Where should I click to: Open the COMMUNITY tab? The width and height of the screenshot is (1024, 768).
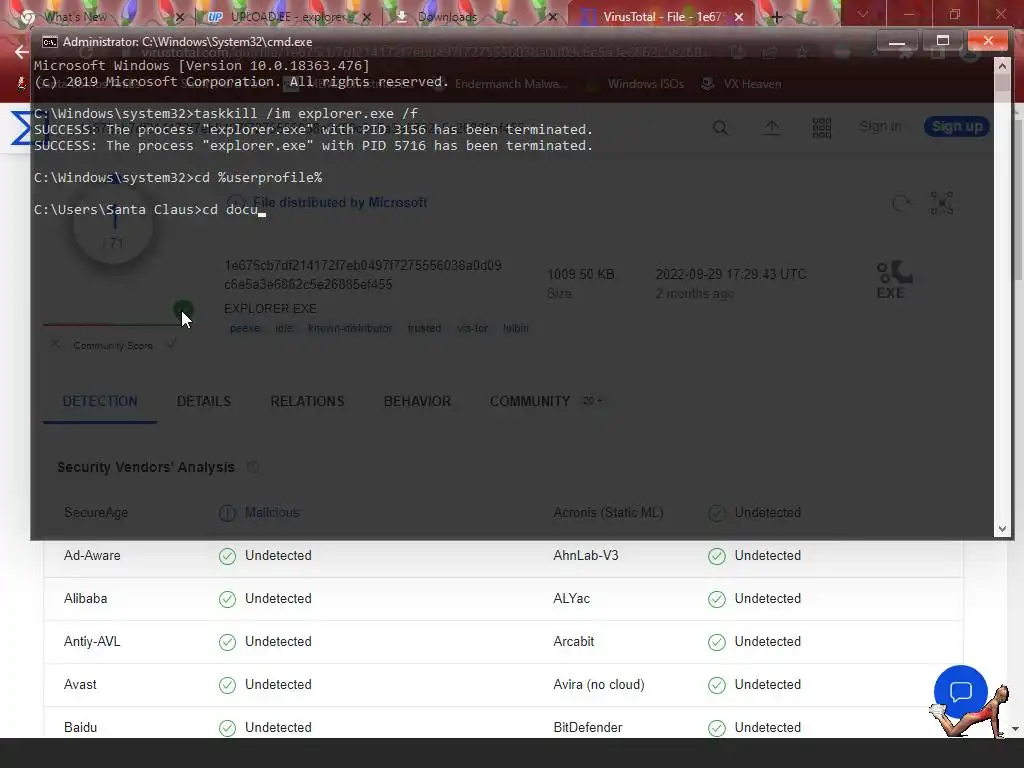coord(546,401)
